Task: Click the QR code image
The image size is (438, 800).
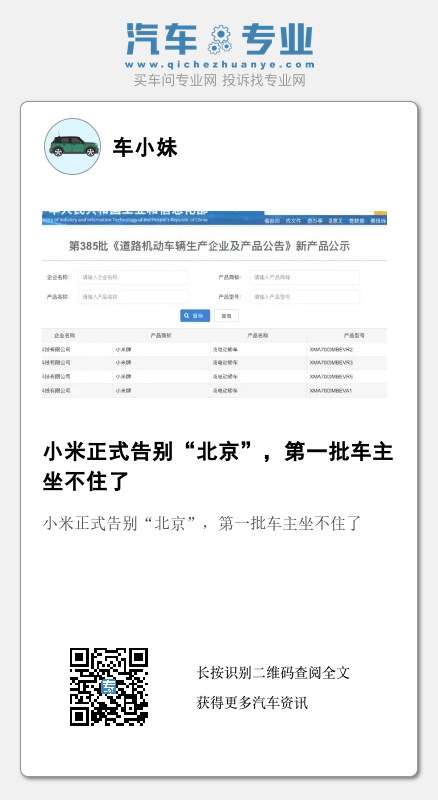Action: click(109, 687)
